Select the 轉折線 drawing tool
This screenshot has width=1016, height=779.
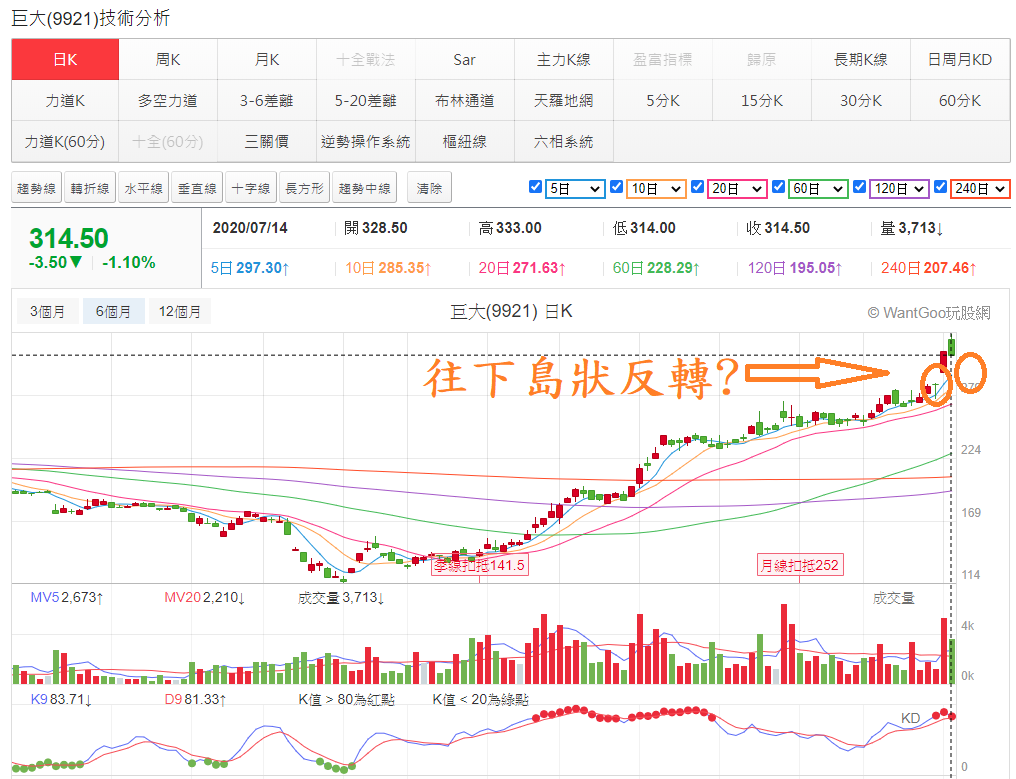90,189
